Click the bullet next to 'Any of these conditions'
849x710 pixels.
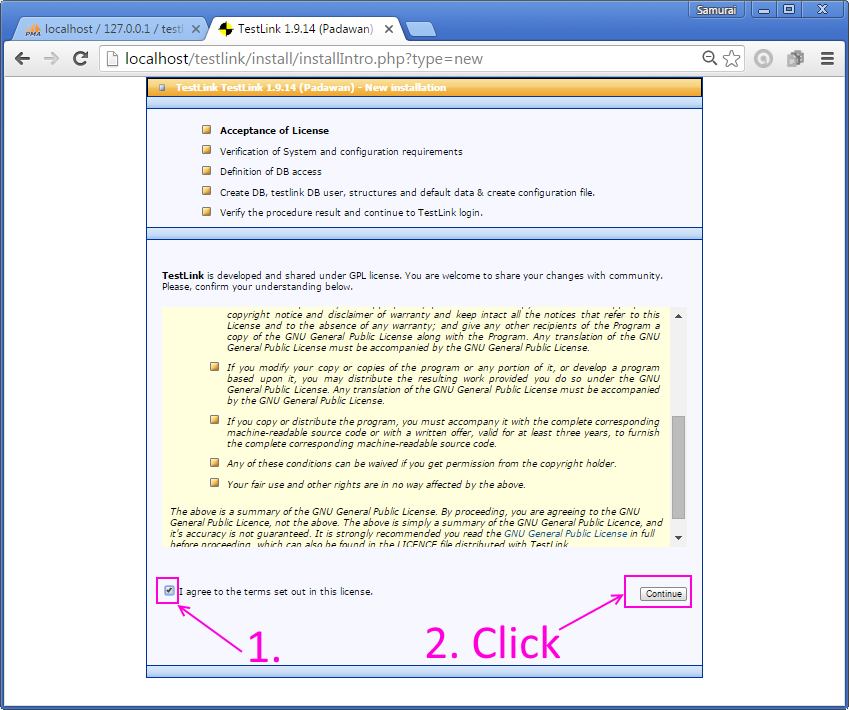point(214,463)
